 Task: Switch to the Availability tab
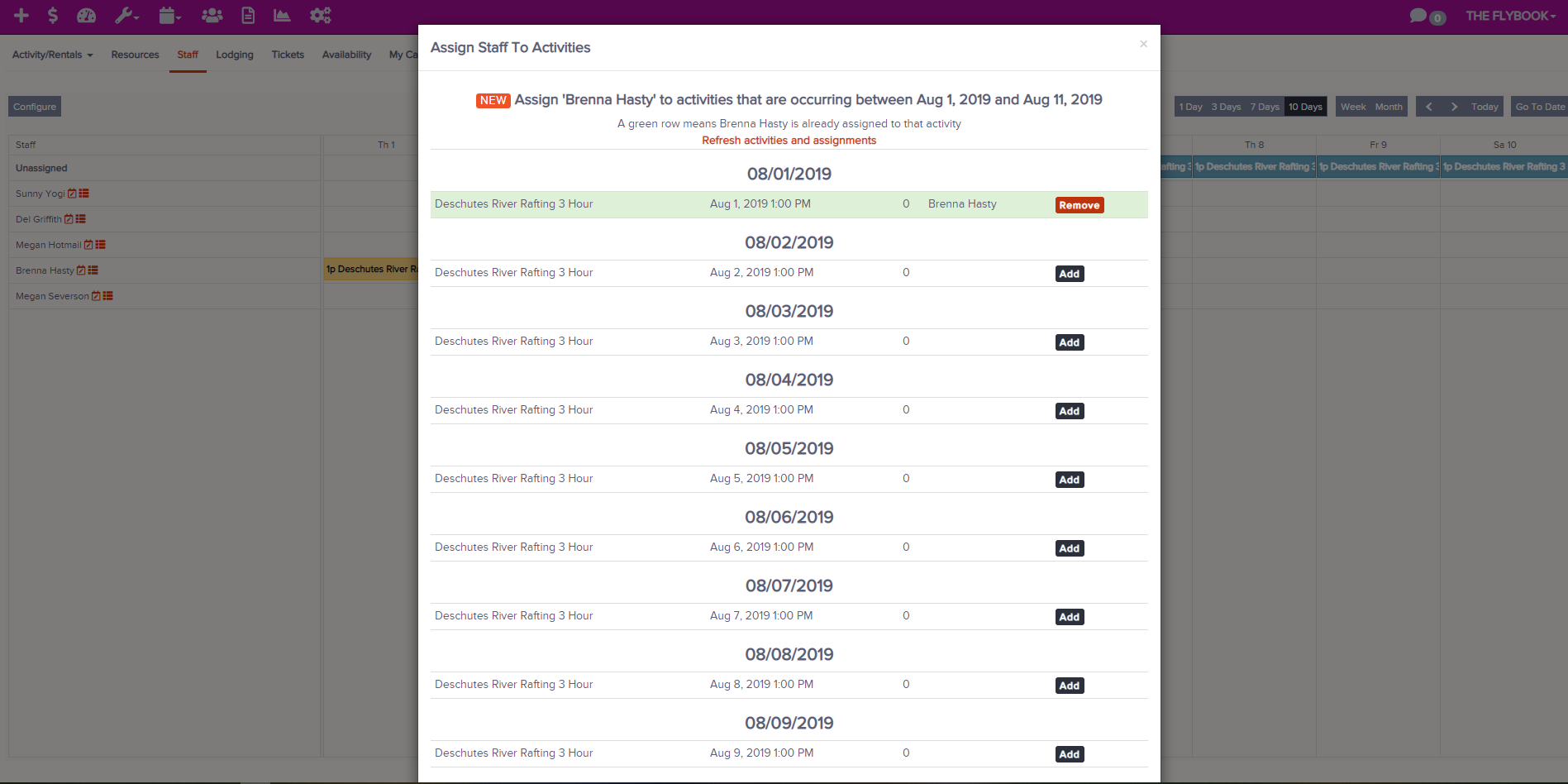tap(346, 55)
